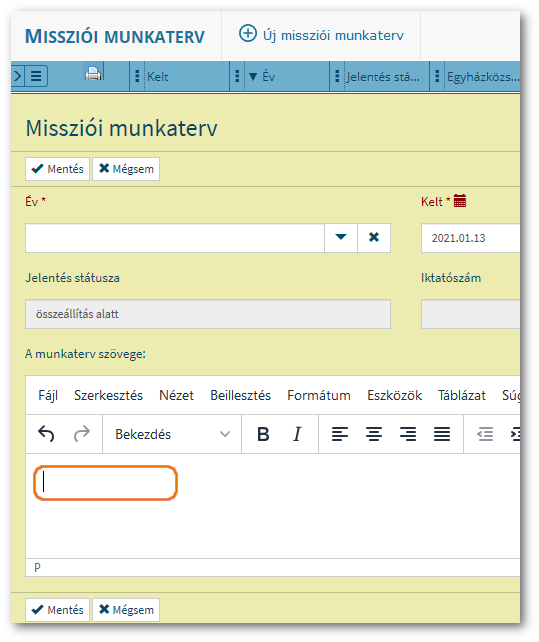Click the top Mentés button

57,169
